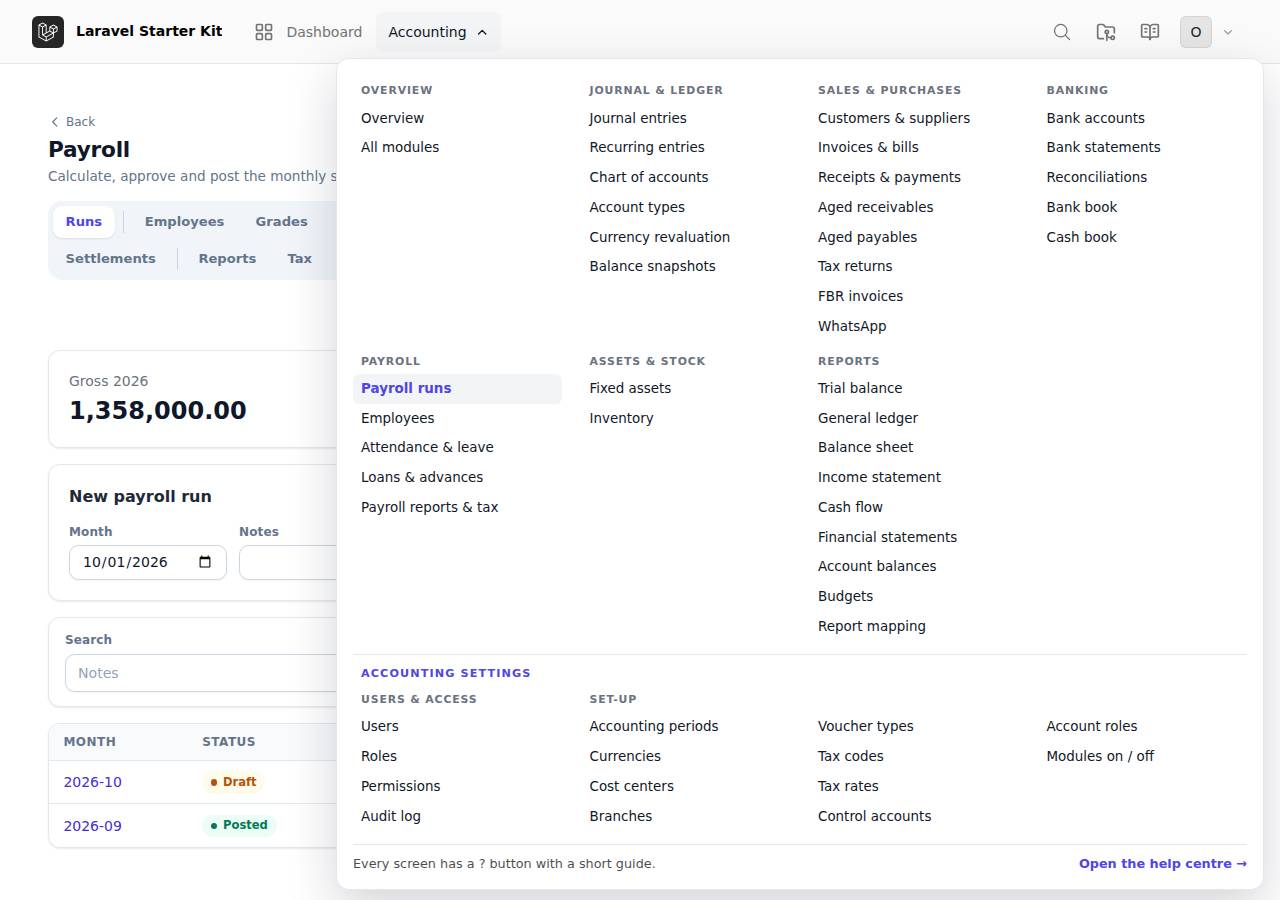
Task: Click the Posted status badge
Action: pyautogui.click(x=239, y=825)
